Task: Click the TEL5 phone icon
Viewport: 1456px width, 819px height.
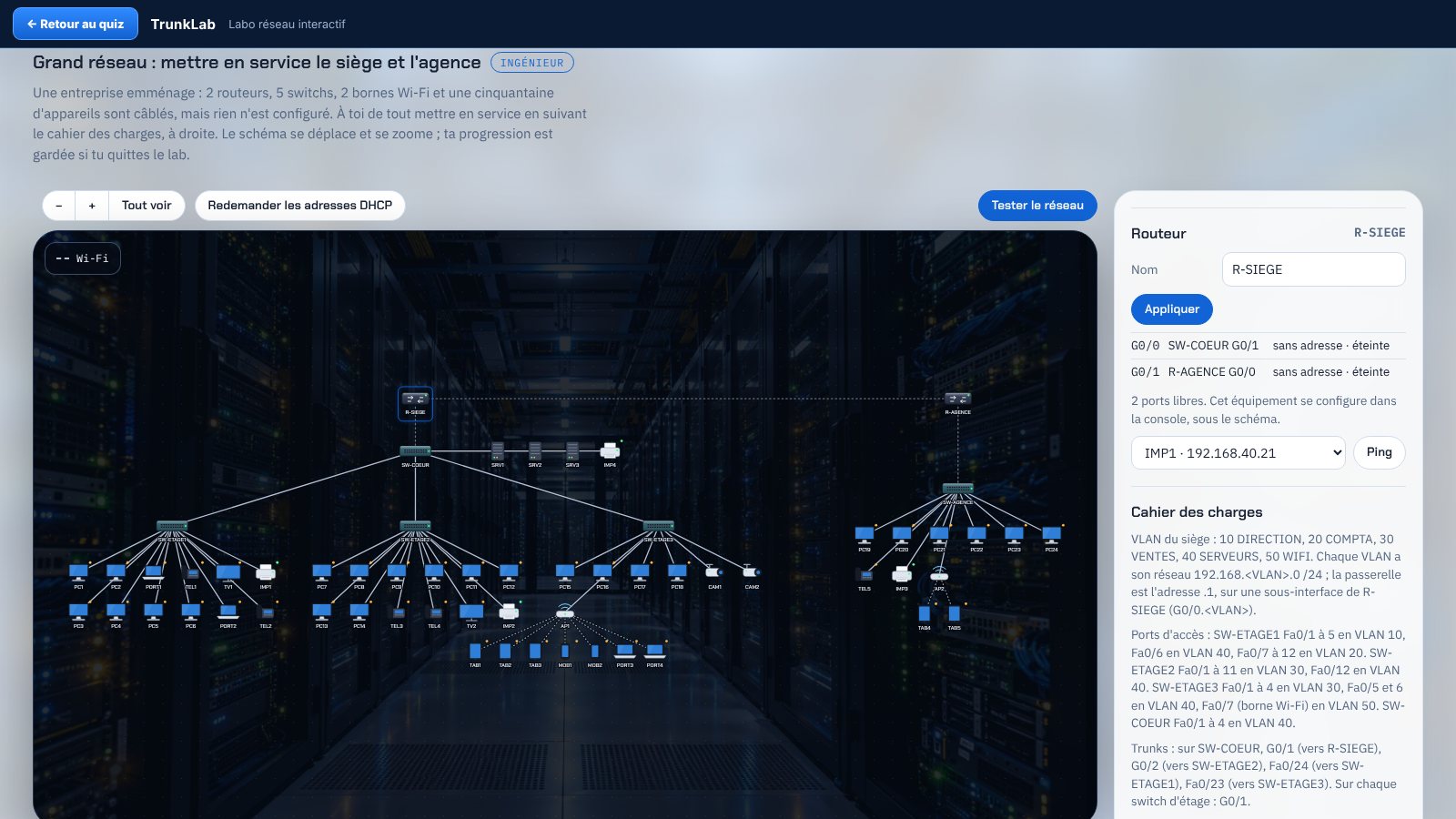Action: pyautogui.click(x=864, y=574)
